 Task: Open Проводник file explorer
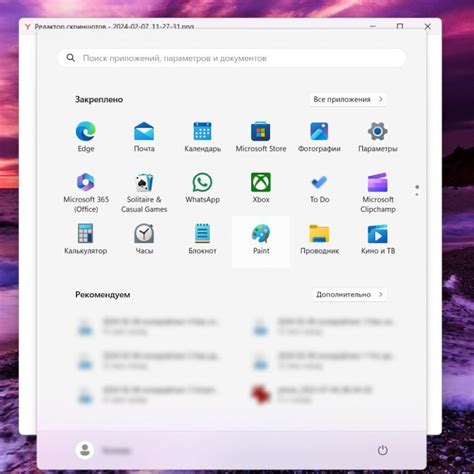[x=319, y=239]
